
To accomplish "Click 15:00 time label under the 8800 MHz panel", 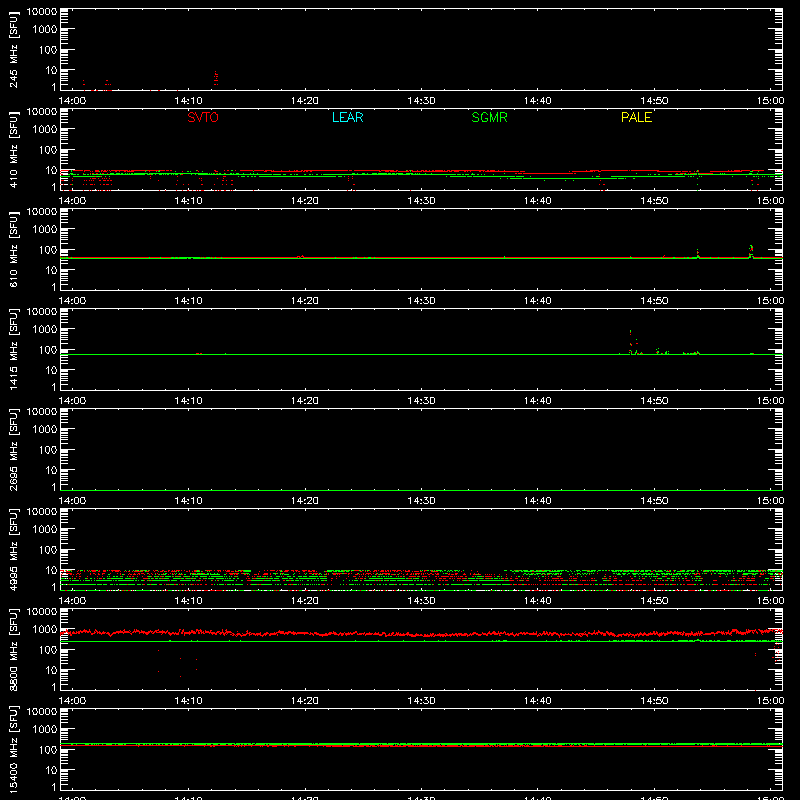I will pyautogui.click(x=770, y=701).
